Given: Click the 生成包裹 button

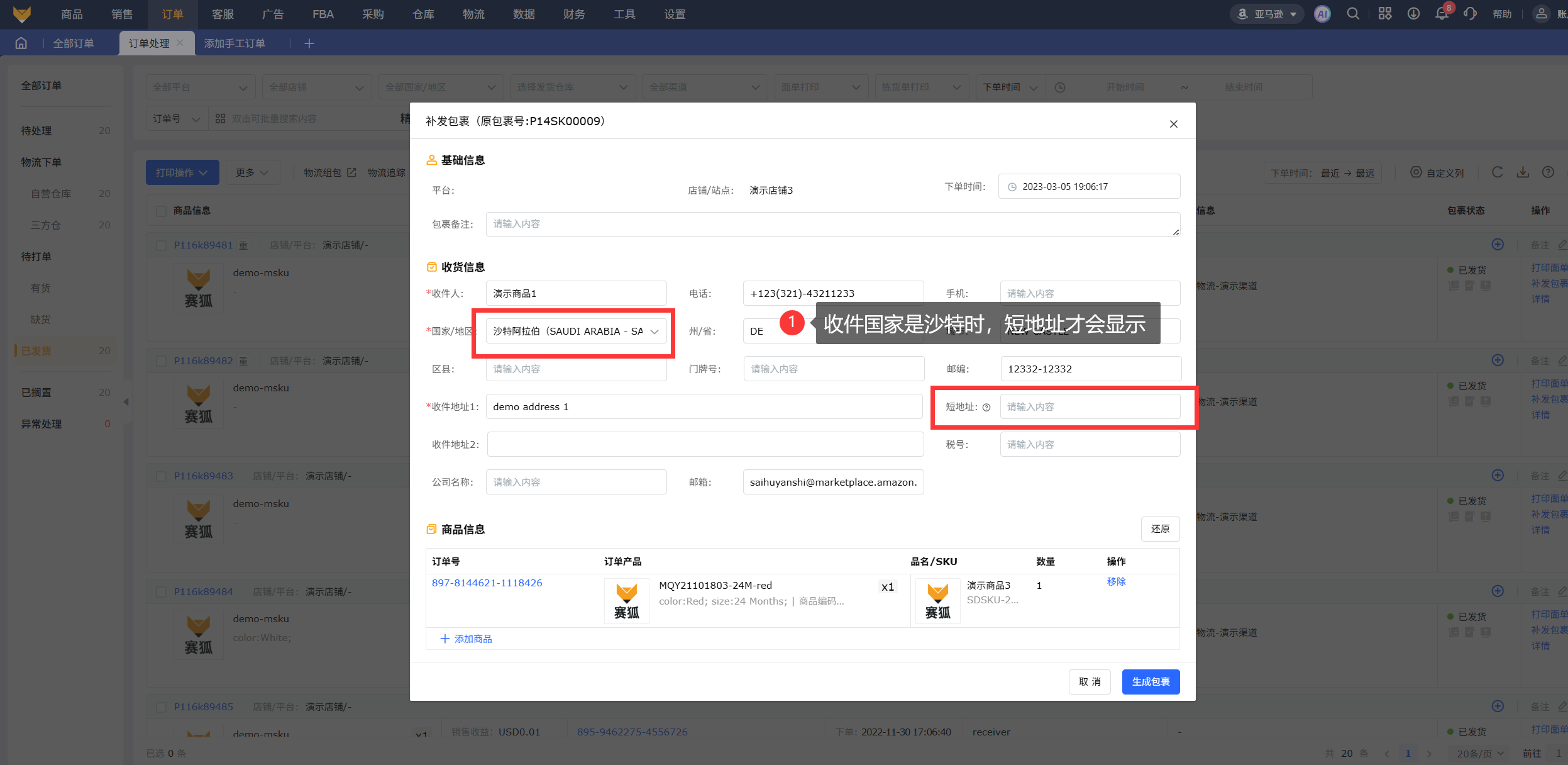Looking at the screenshot, I should [x=1150, y=682].
